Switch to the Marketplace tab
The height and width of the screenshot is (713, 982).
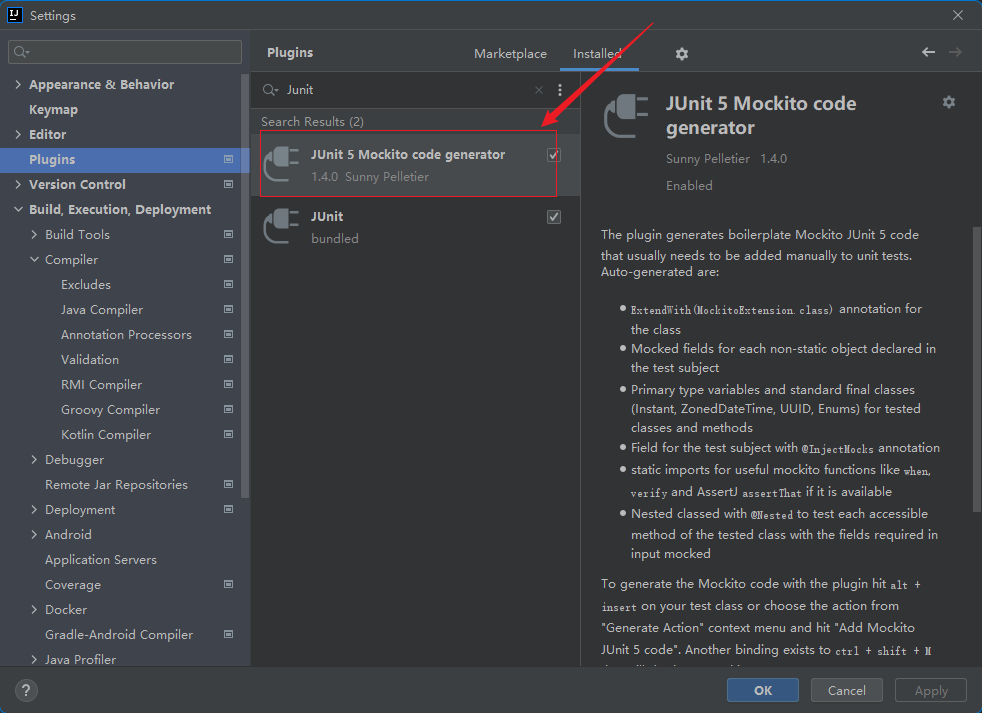(x=510, y=54)
